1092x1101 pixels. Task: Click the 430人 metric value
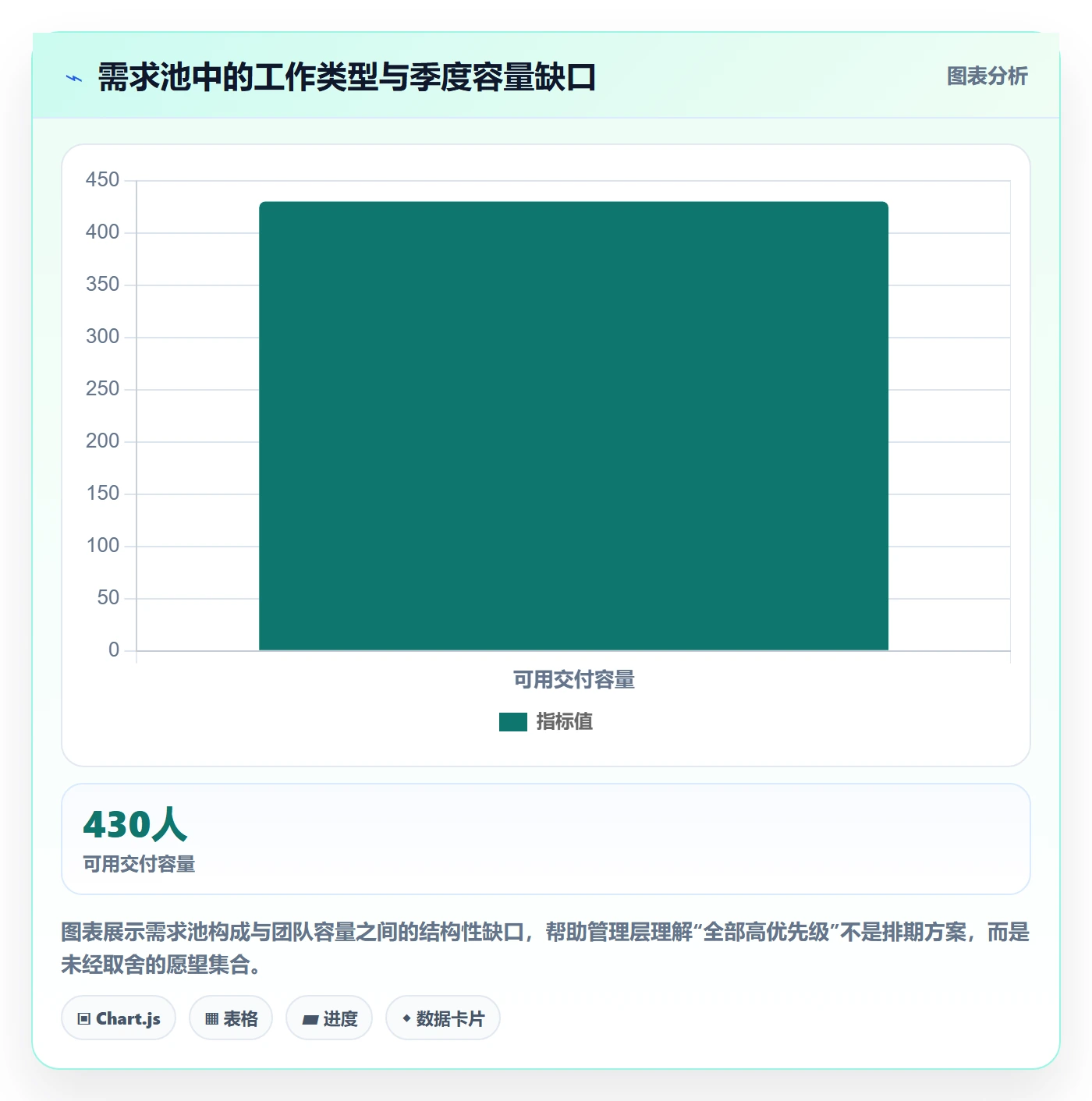click(x=135, y=824)
